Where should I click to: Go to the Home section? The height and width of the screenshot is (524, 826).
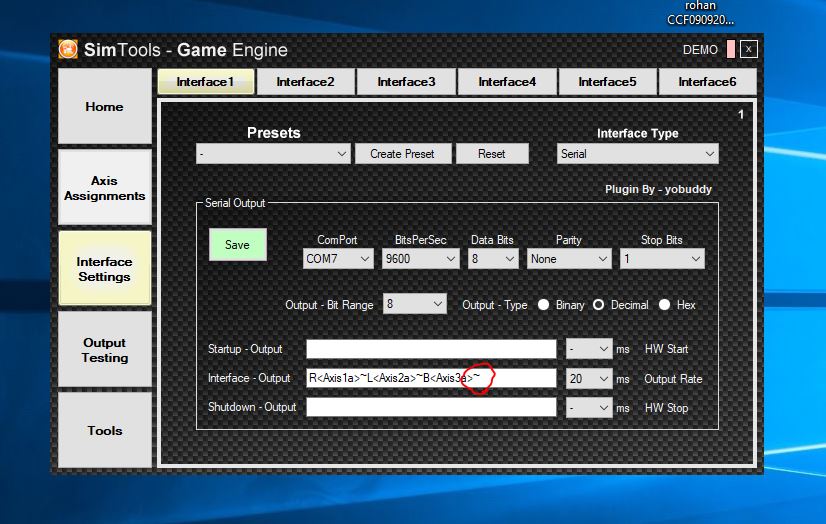pos(104,106)
